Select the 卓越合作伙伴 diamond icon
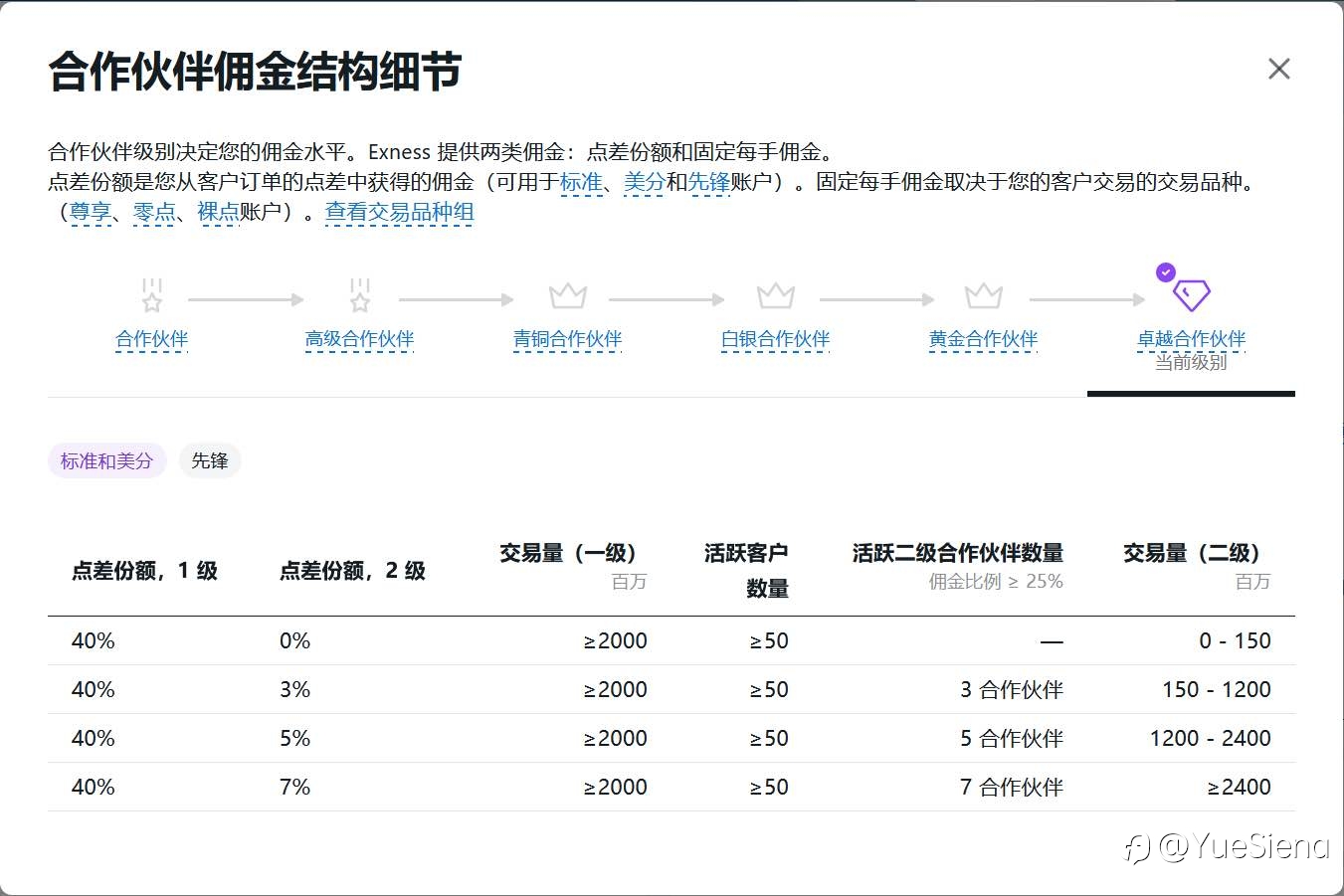 pyautogui.click(x=1191, y=294)
